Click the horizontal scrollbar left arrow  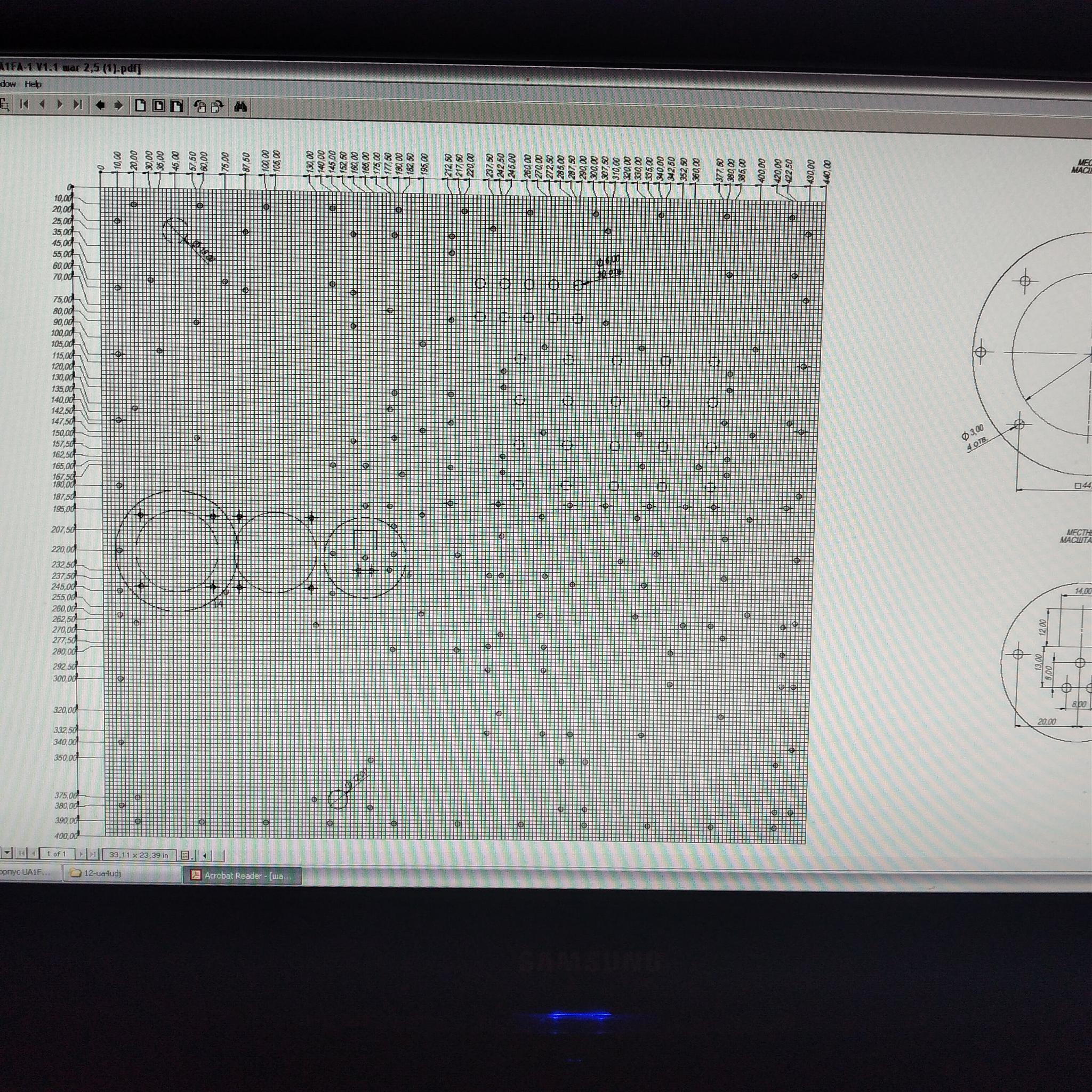pyautogui.click(x=205, y=855)
